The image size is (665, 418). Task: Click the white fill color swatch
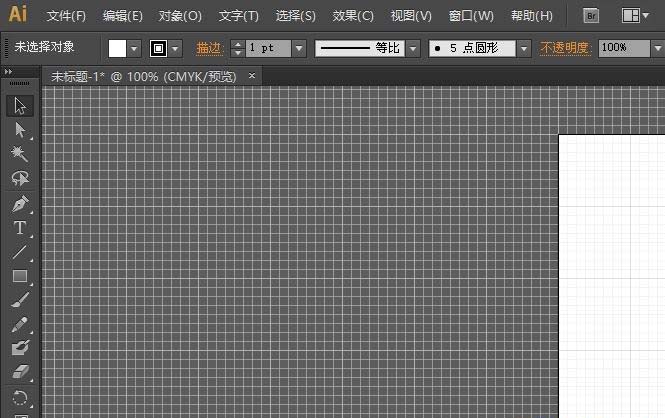tap(118, 48)
